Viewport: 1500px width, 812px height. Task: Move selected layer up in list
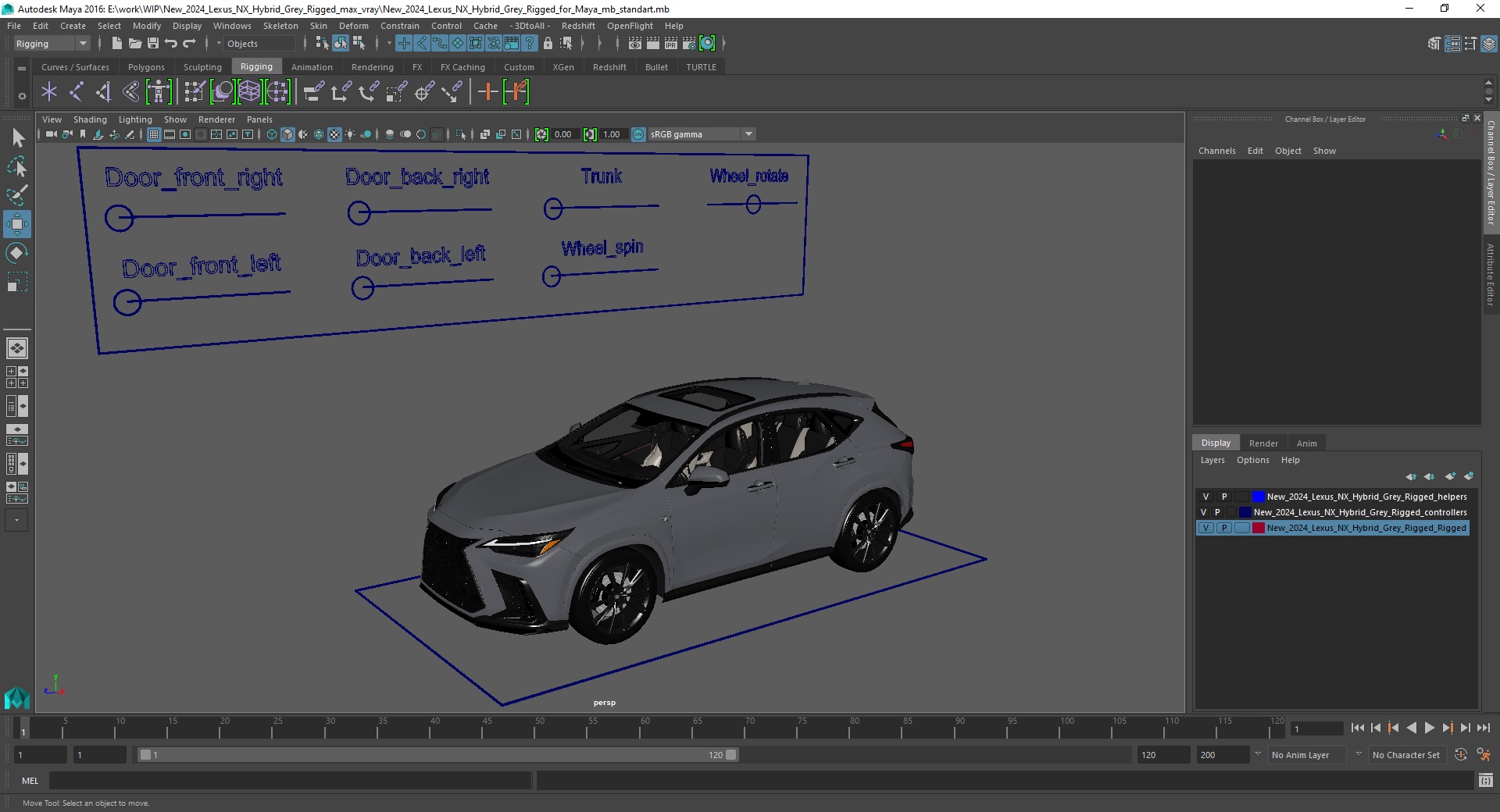[1411, 476]
